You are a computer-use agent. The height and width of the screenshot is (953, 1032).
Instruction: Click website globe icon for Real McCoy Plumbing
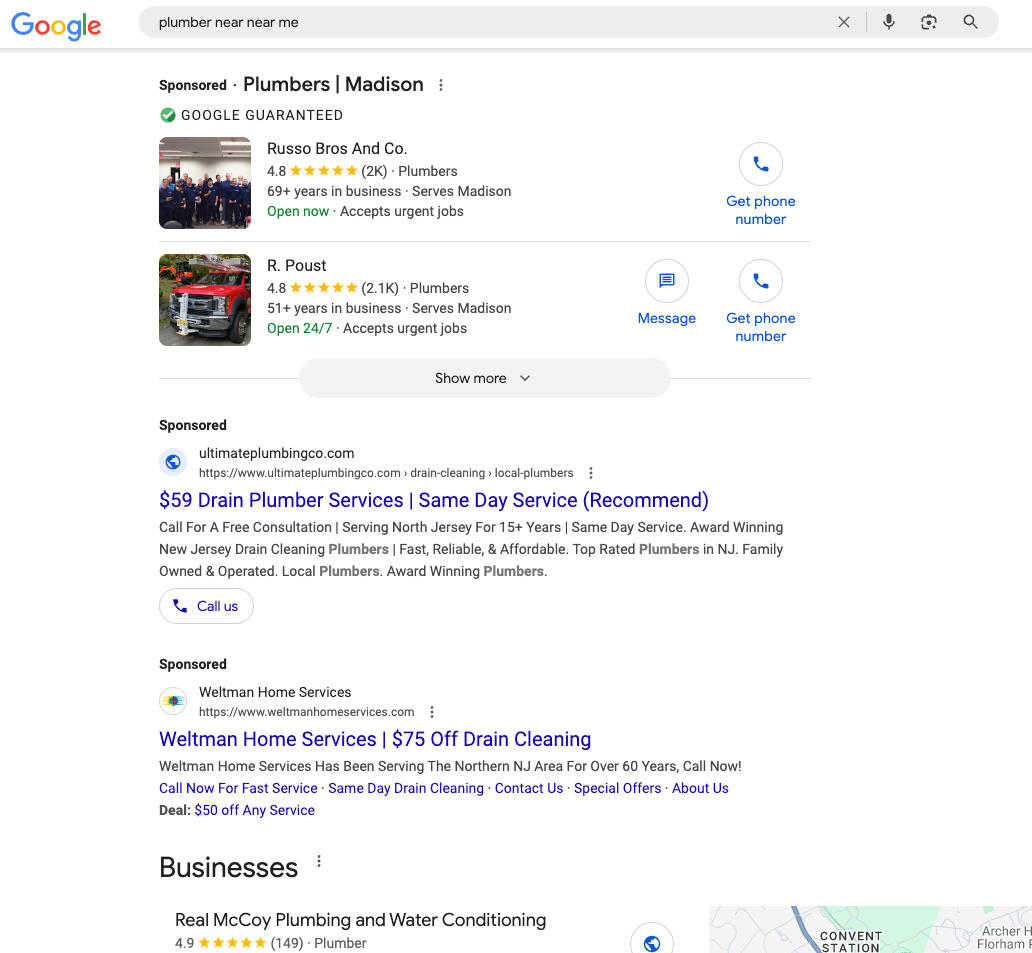click(652, 942)
